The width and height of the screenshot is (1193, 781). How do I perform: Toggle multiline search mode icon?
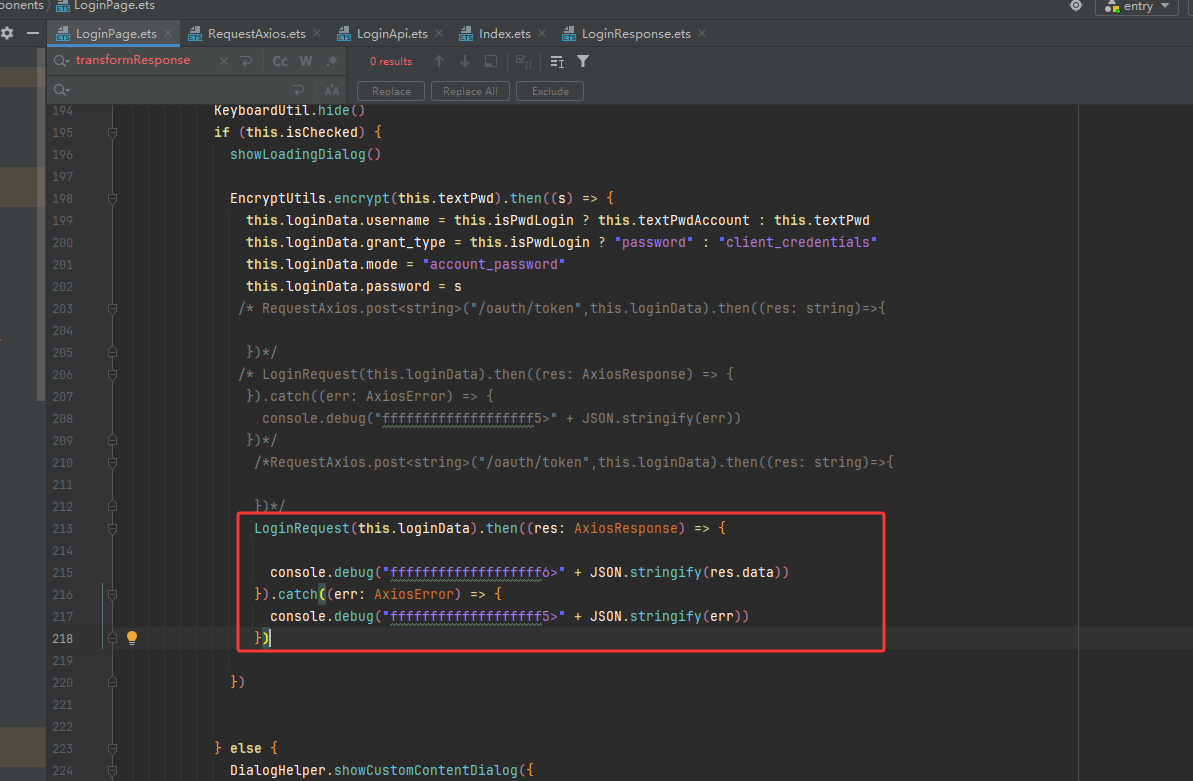557,61
